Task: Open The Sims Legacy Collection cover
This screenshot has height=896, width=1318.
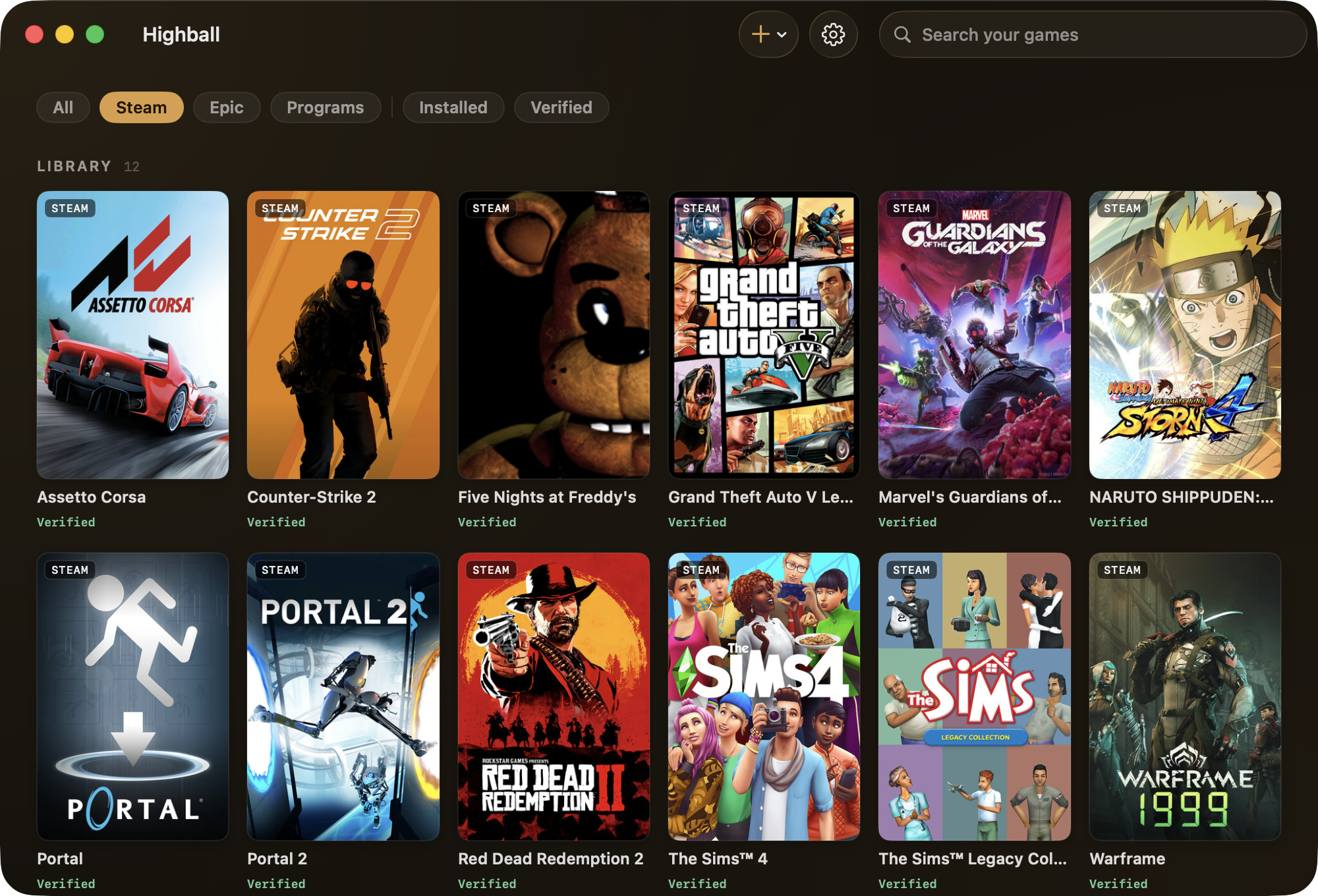Action: [x=975, y=696]
